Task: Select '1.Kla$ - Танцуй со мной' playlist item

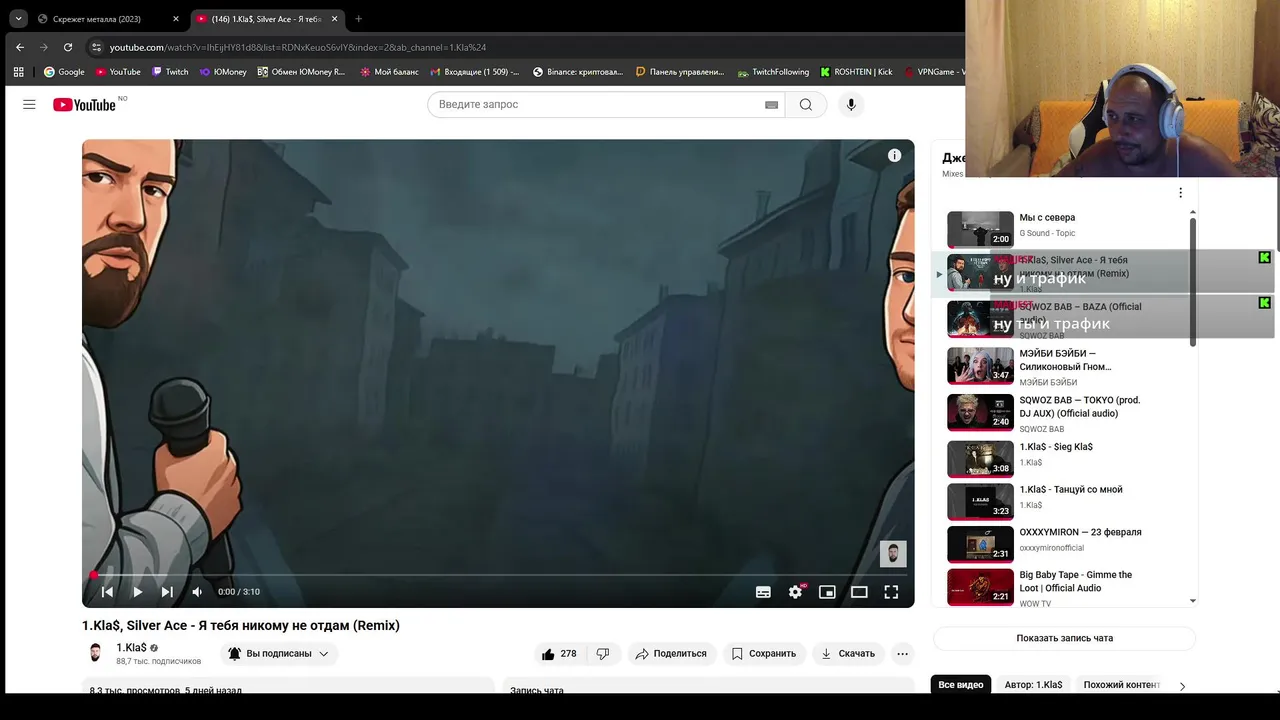Action: 1060,501
